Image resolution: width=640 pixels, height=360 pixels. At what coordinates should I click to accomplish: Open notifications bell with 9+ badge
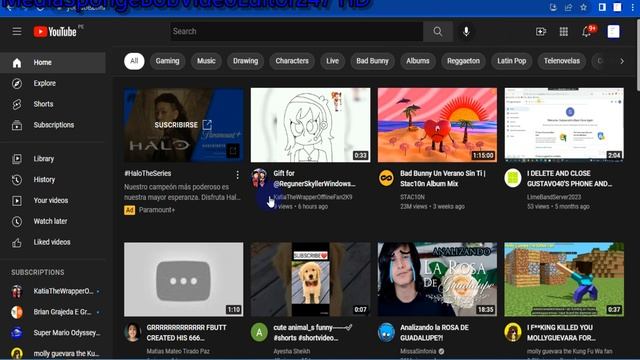(587, 31)
